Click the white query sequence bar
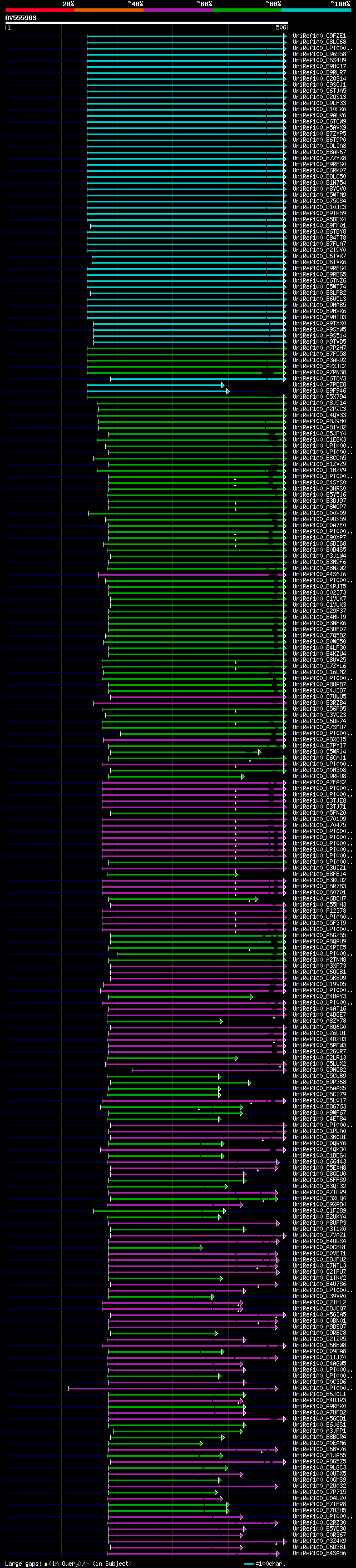The width and height of the screenshot is (356, 1568). (147, 23)
